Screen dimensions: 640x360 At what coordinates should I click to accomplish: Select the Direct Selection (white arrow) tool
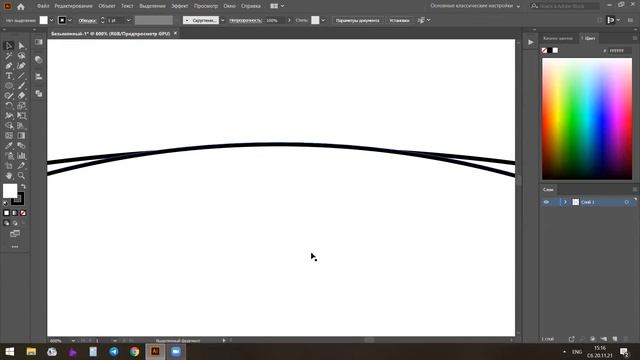click(x=21, y=46)
